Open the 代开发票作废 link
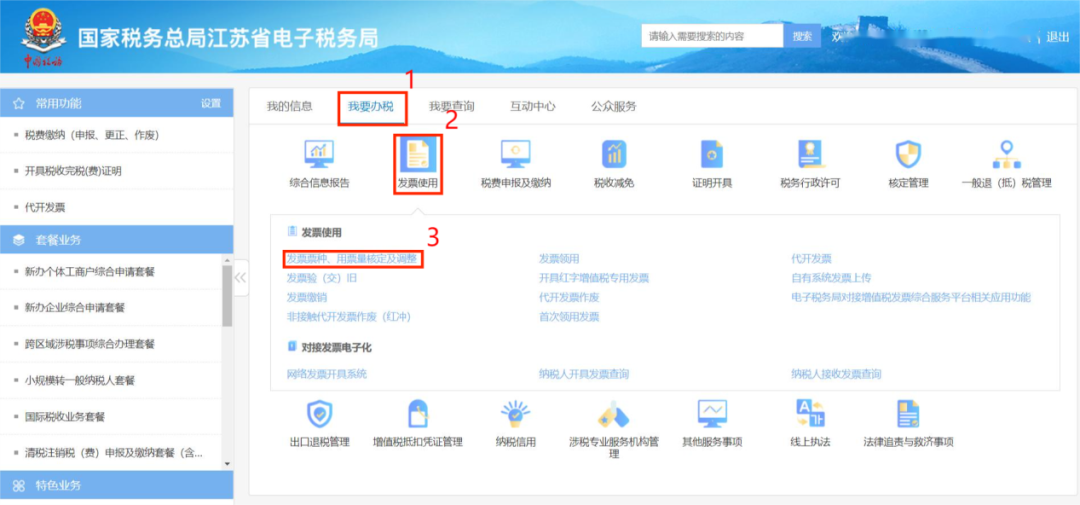1080x505 pixels. click(569, 298)
